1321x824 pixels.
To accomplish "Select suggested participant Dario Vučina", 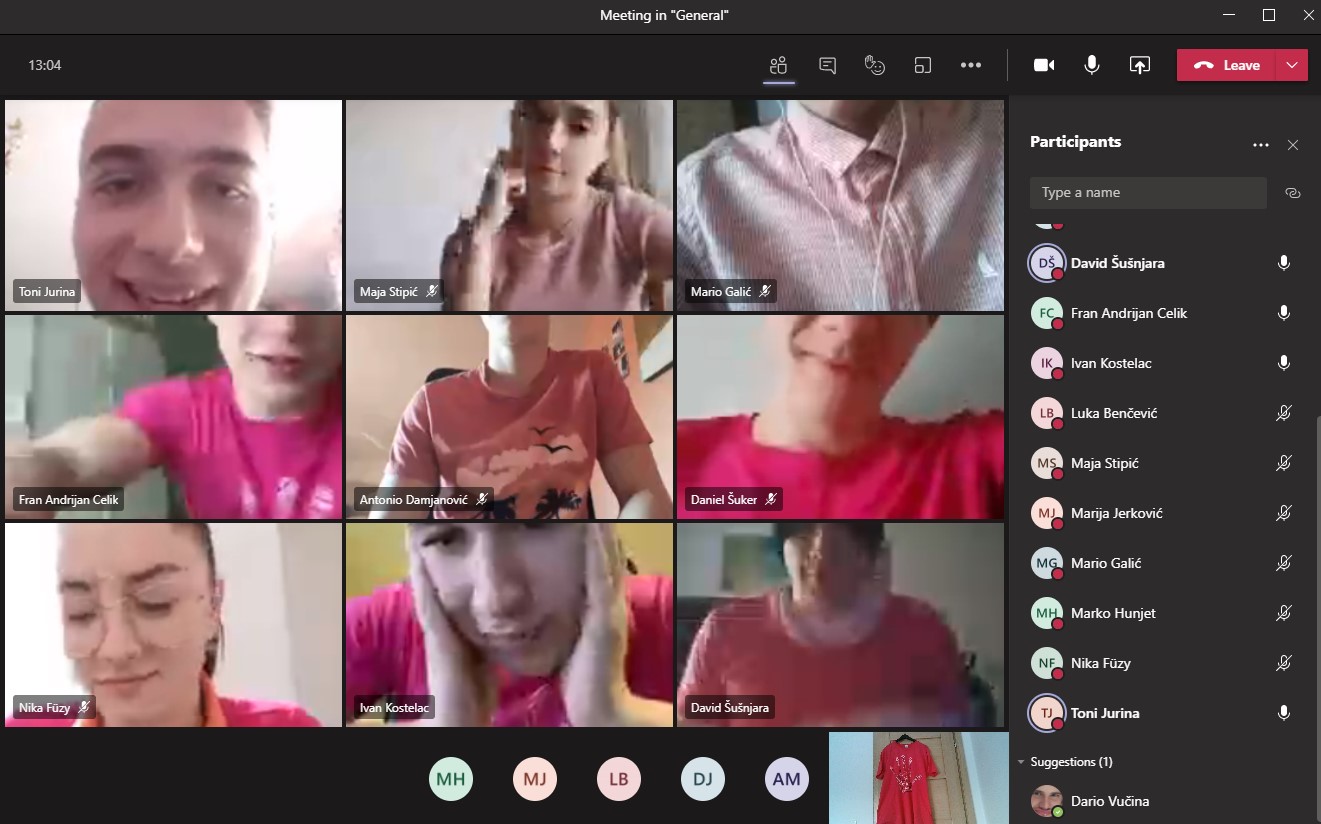I will click(1109, 801).
